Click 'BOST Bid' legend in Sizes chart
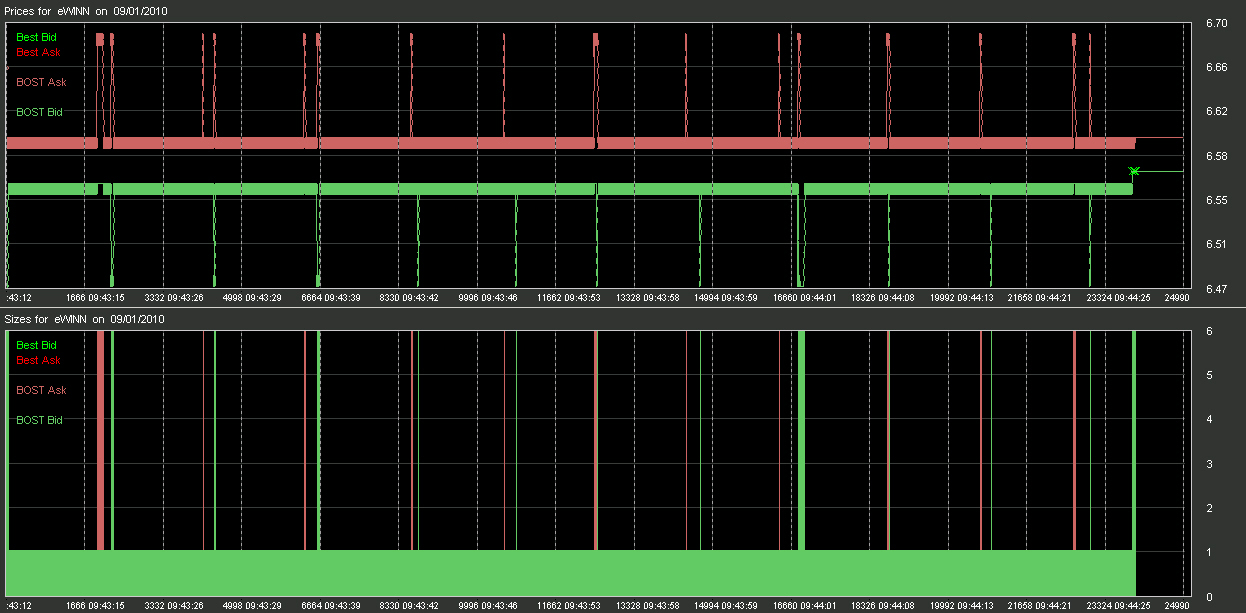This screenshot has height=613, width=1246. coord(39,420)
